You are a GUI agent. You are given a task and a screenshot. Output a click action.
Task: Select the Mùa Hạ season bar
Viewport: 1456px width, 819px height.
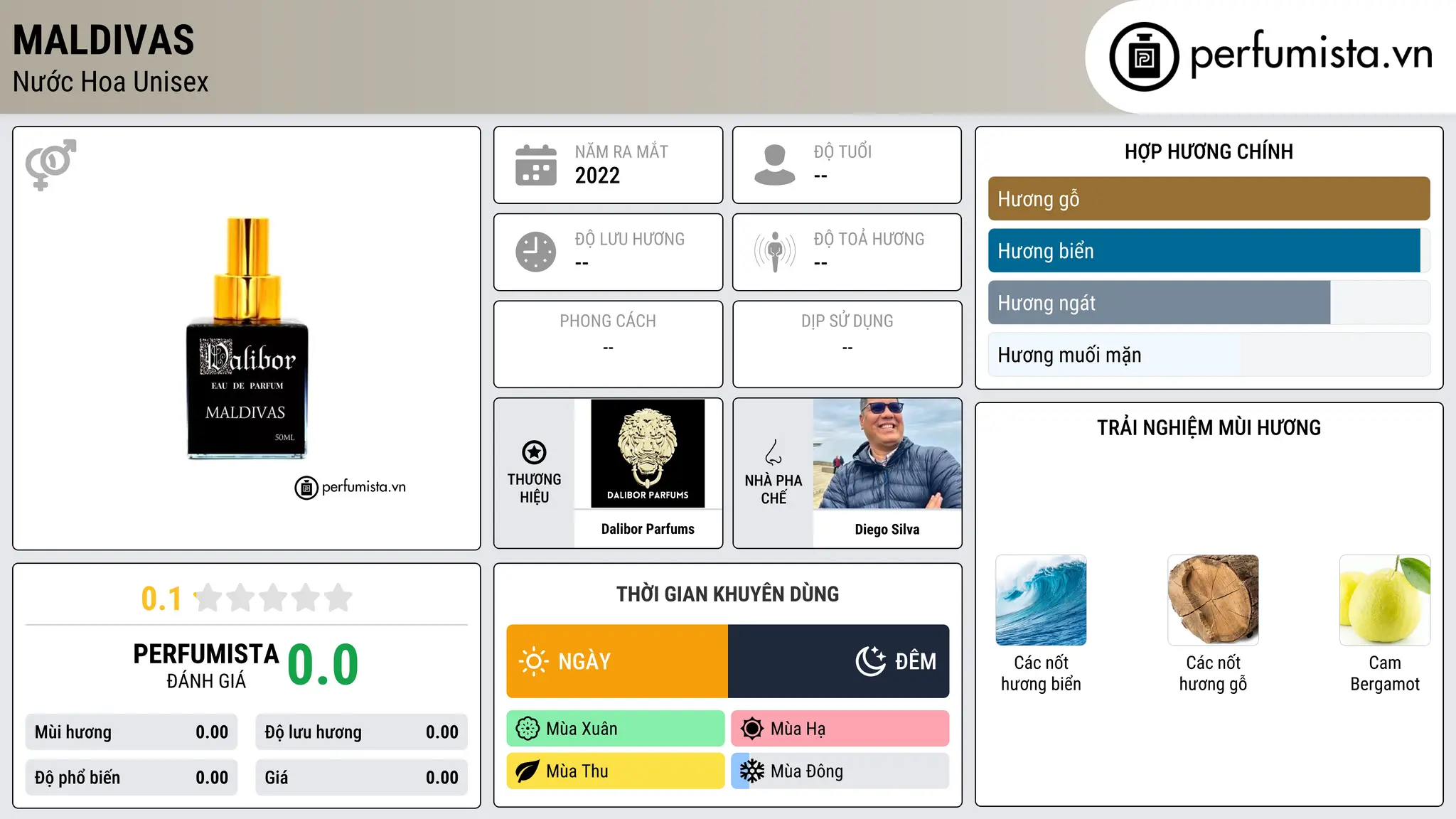coord(840,729)
